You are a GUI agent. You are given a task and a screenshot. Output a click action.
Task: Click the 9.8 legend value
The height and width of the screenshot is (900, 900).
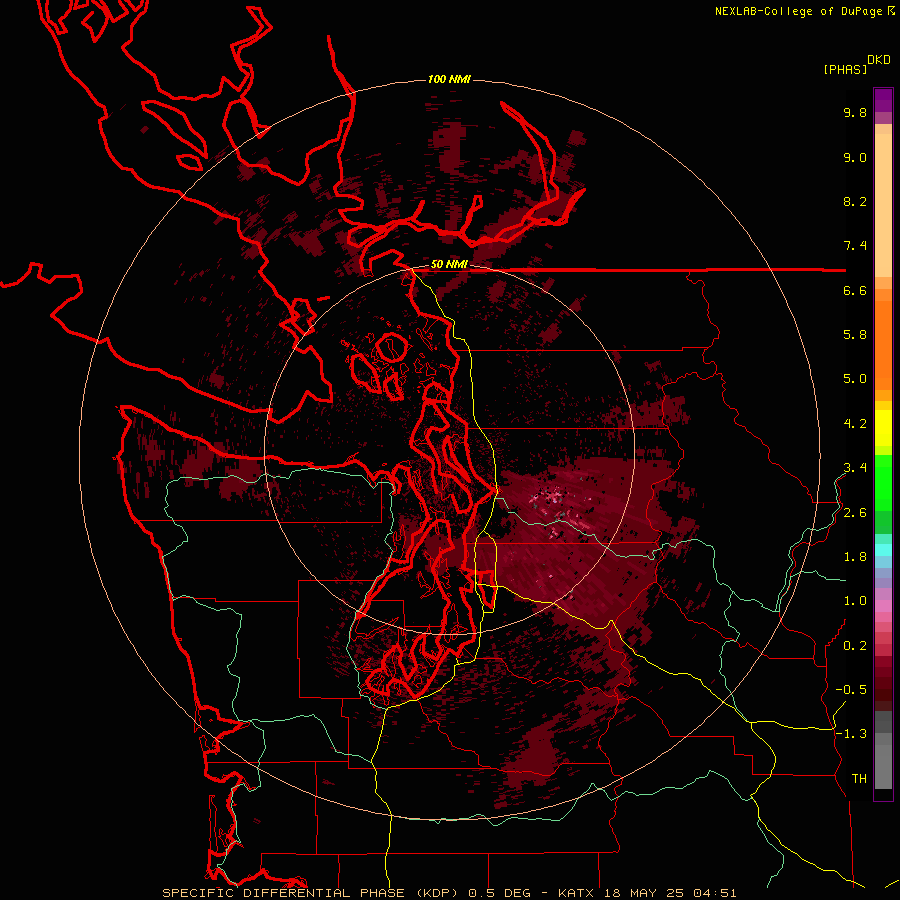tap(855, 112)
